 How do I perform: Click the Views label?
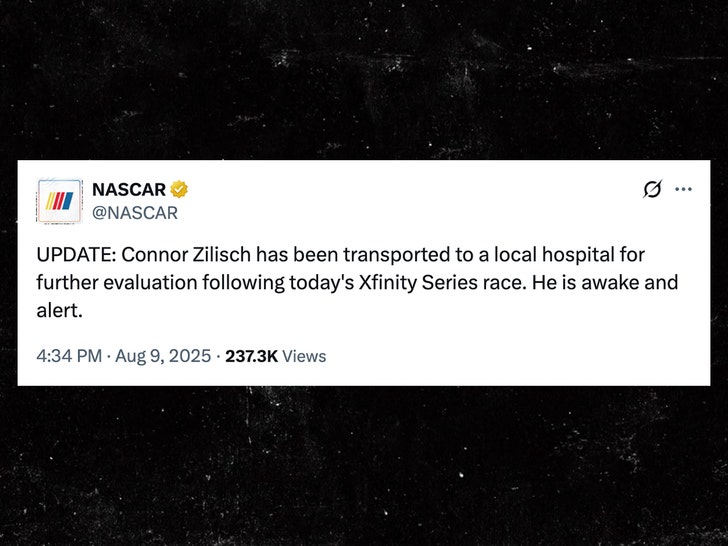point(304,356)
